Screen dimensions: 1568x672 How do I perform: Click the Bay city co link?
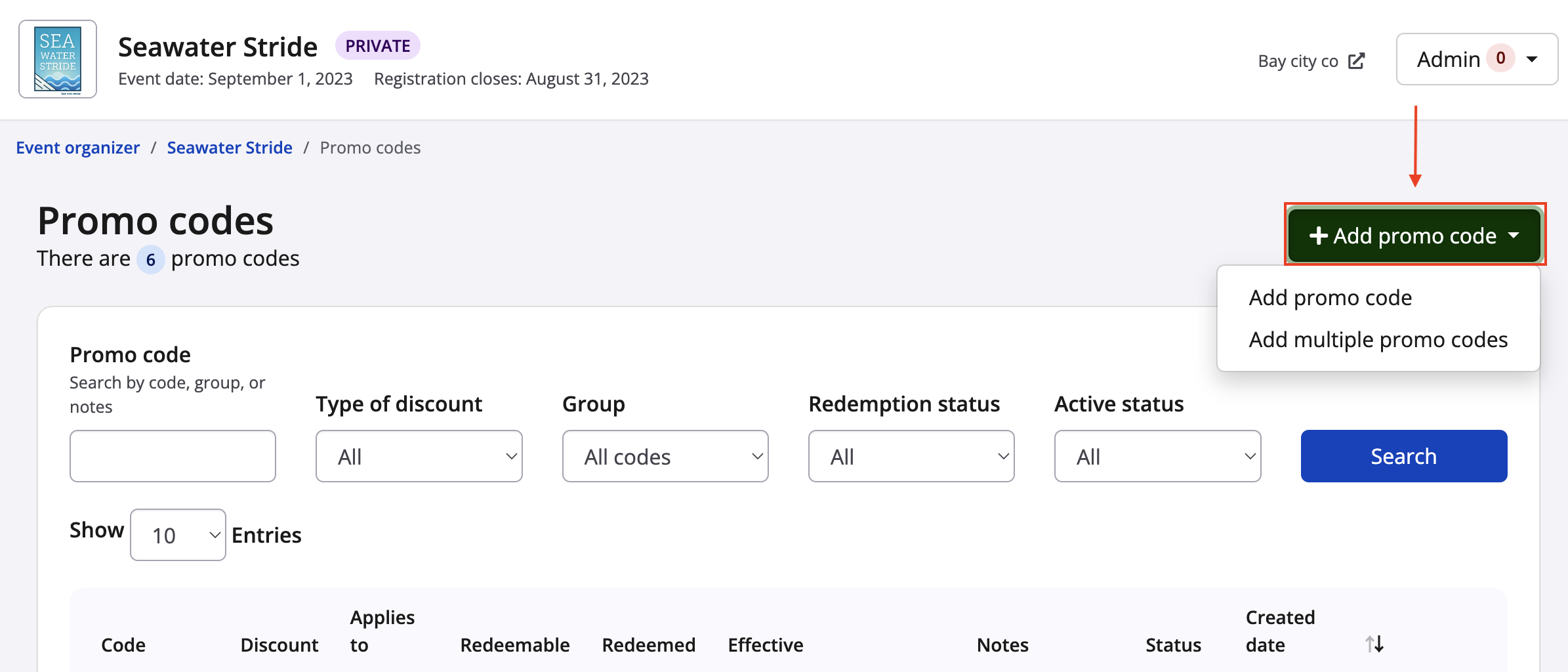[x=1298, y=61]
